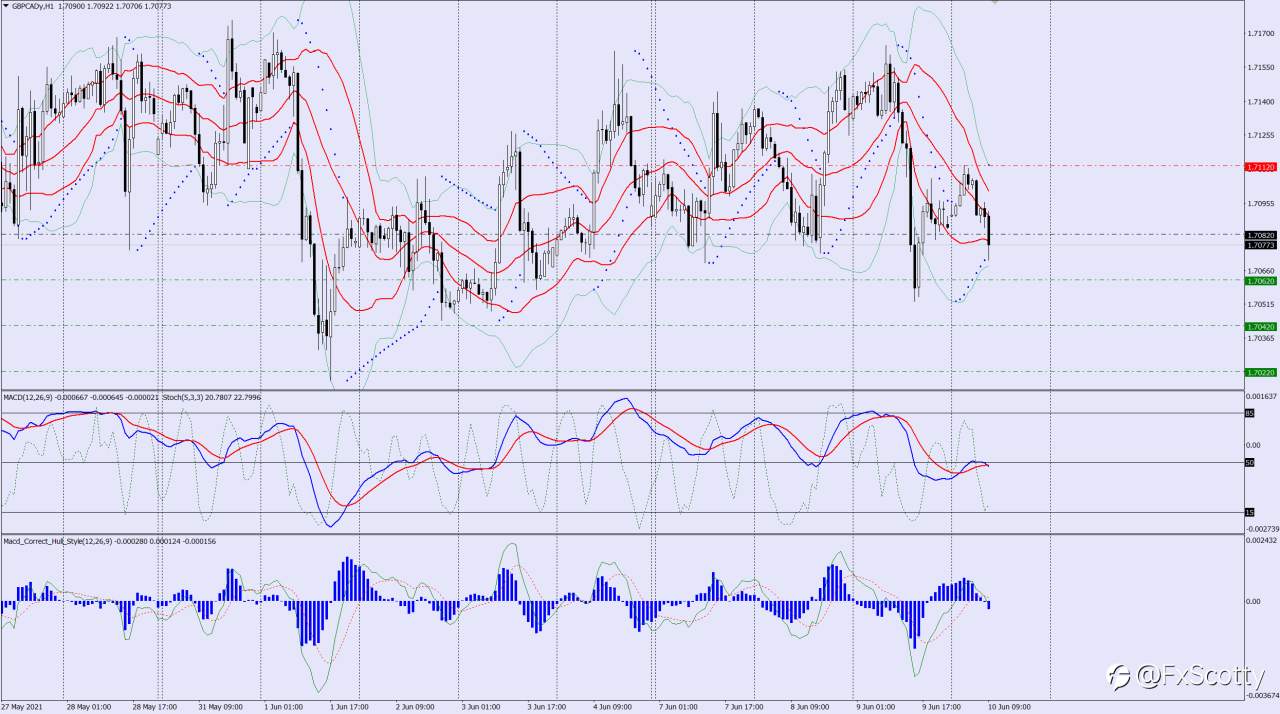Click the 1 Jun 01:00 time label
This screenshot has height=714, width=1280.
pyautogui.click(x=284, y=706)
